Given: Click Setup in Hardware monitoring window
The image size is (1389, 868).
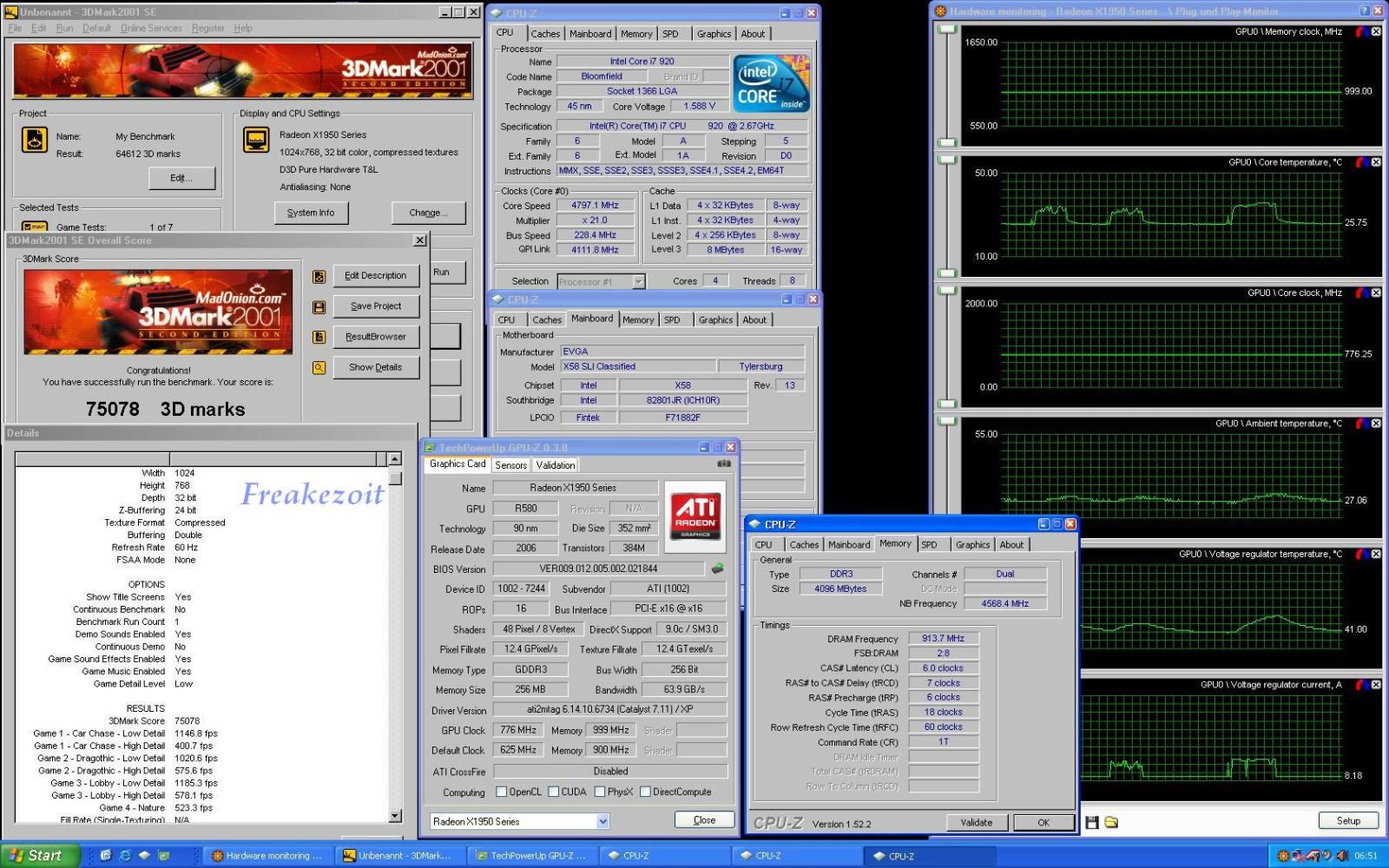Looking at the screenshot, I should pos(1348,820).
